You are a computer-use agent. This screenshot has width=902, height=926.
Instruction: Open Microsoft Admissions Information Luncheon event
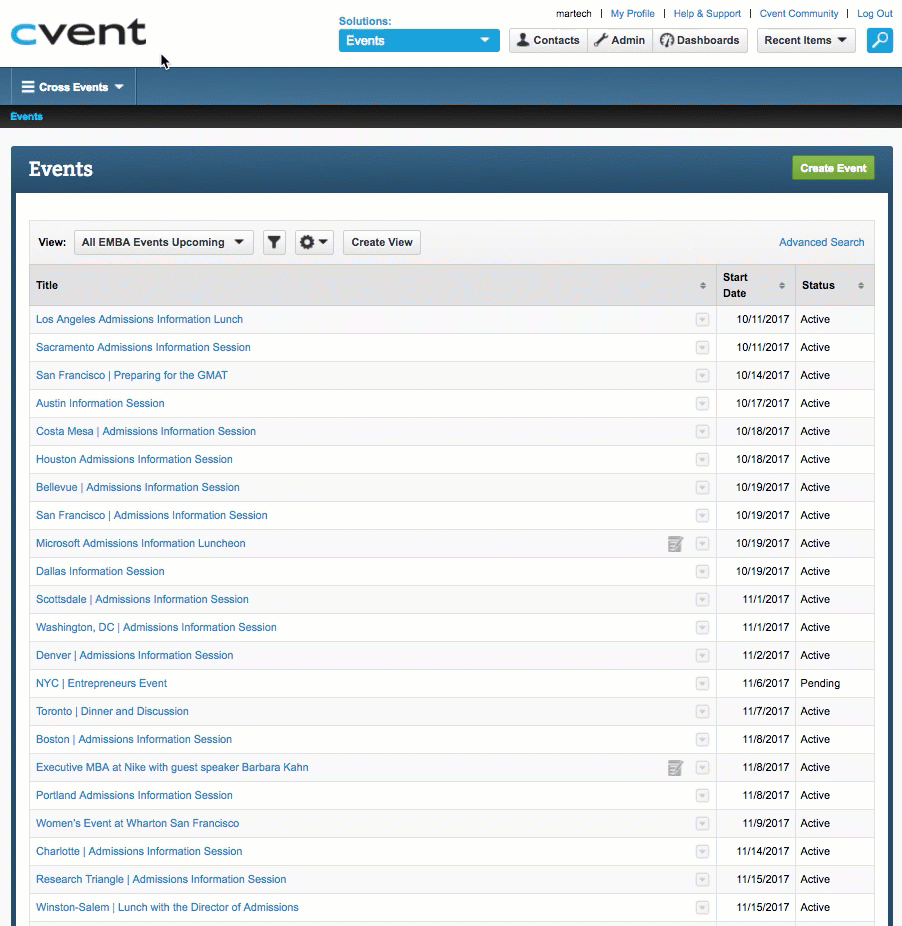(x=141, y=543)
